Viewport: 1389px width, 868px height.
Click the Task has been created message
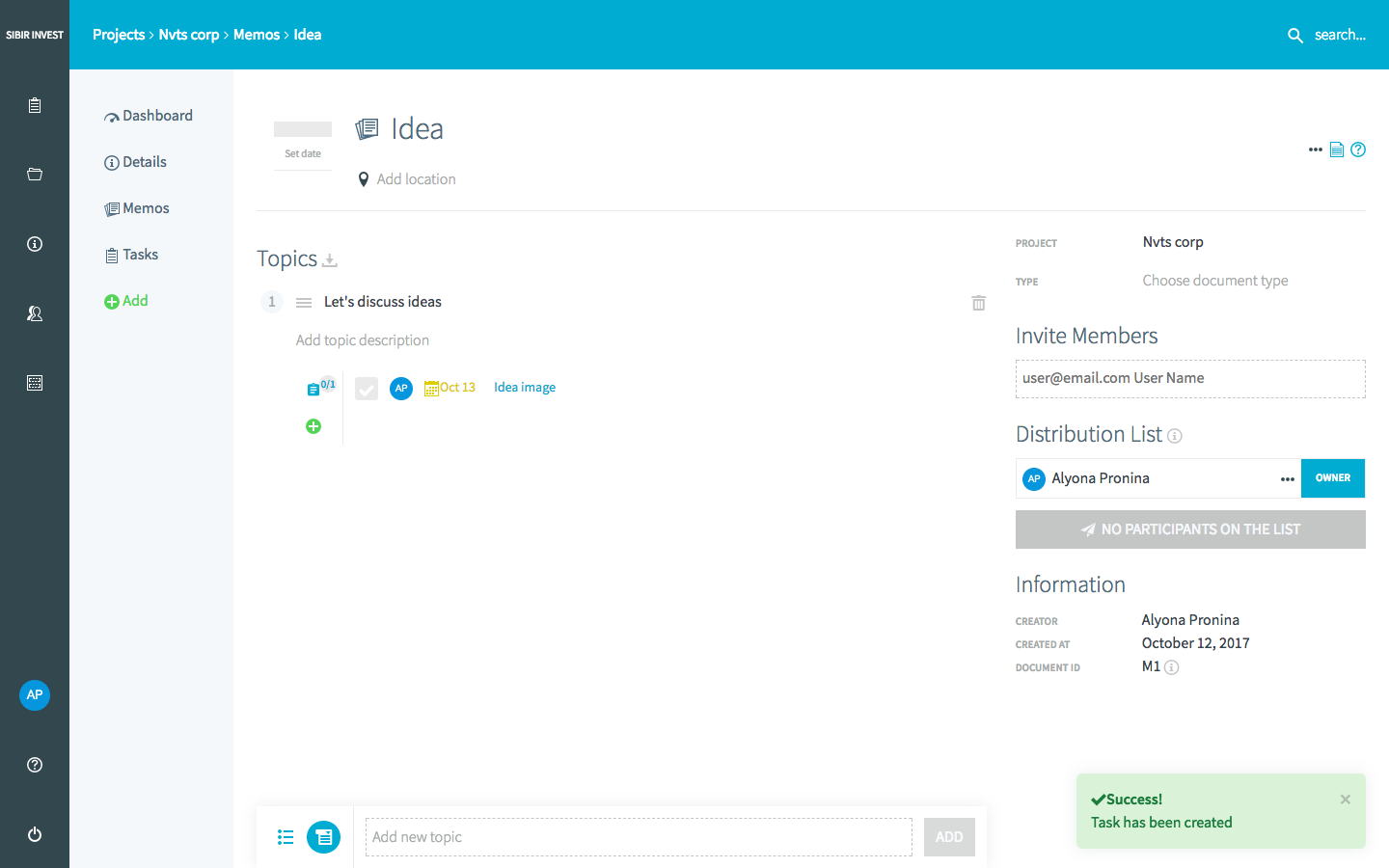(x=1161, y=823)
